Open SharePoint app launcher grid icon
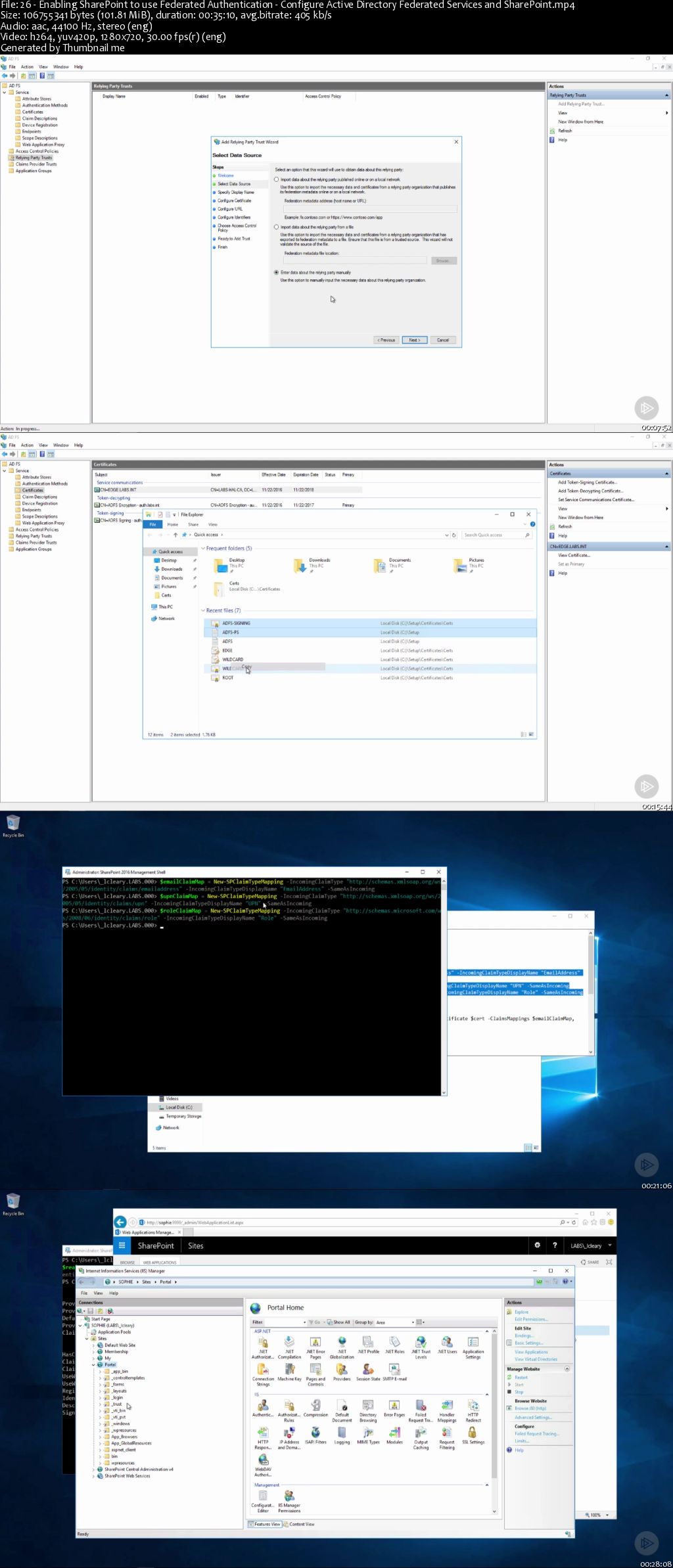The image size is (673, 1568). (x=122, y=1245)
